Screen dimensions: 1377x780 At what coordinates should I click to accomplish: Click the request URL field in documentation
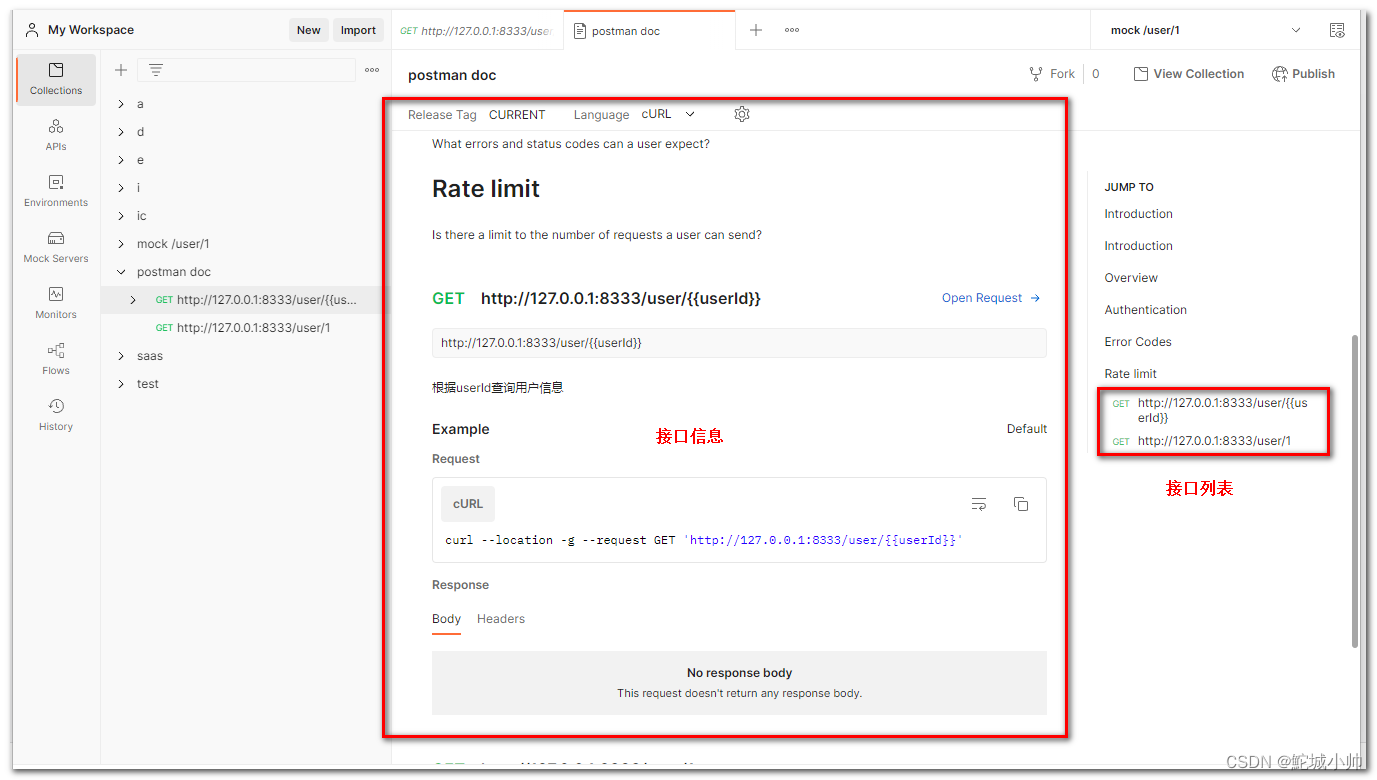[739, 343]
